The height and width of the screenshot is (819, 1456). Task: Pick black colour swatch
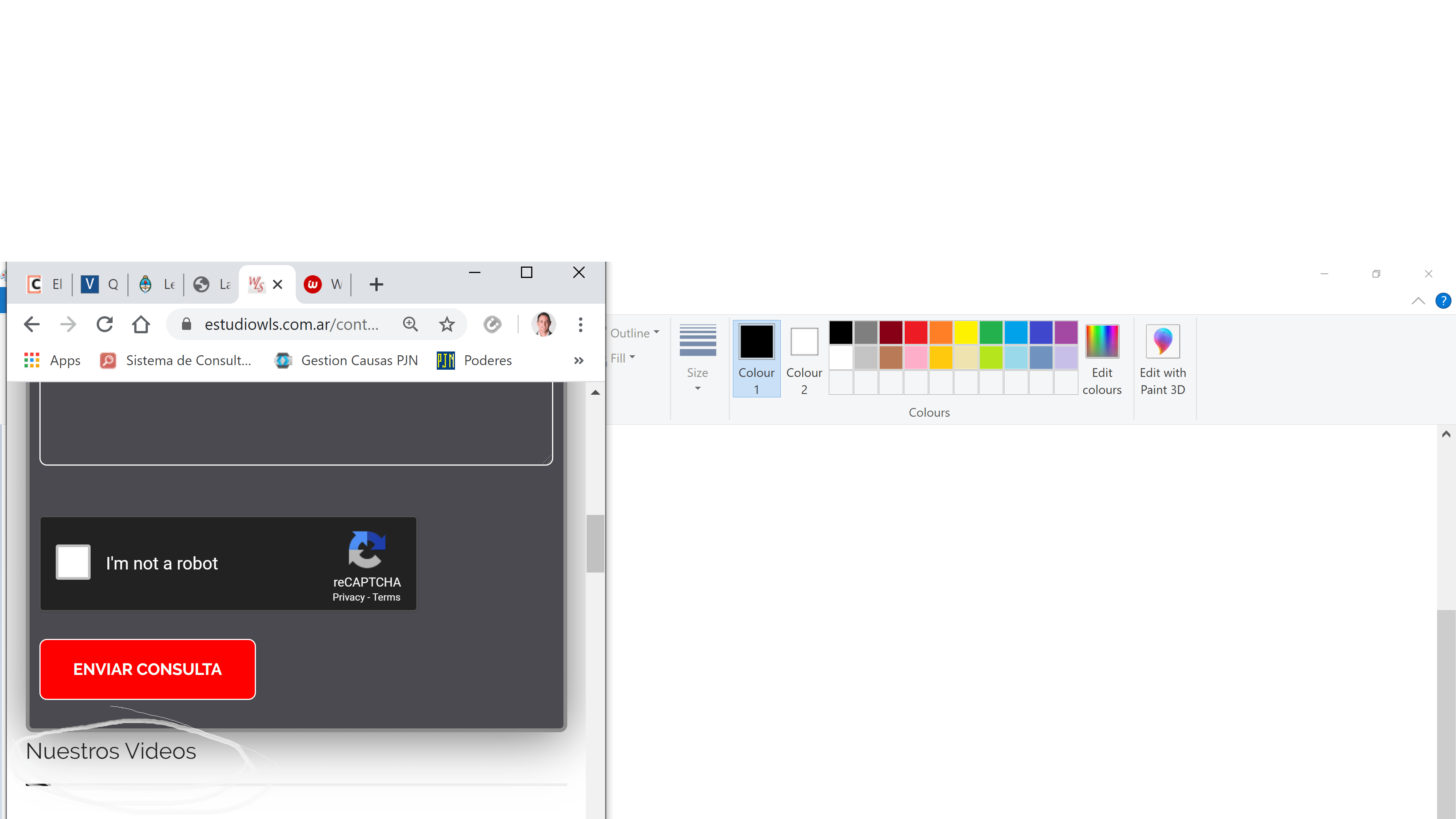841,333
